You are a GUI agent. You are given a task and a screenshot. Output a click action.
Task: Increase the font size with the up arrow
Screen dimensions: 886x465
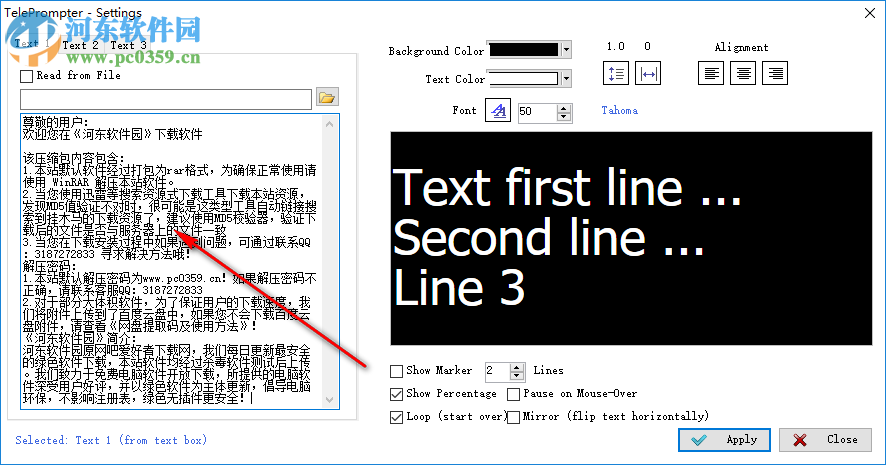[563, 108]
